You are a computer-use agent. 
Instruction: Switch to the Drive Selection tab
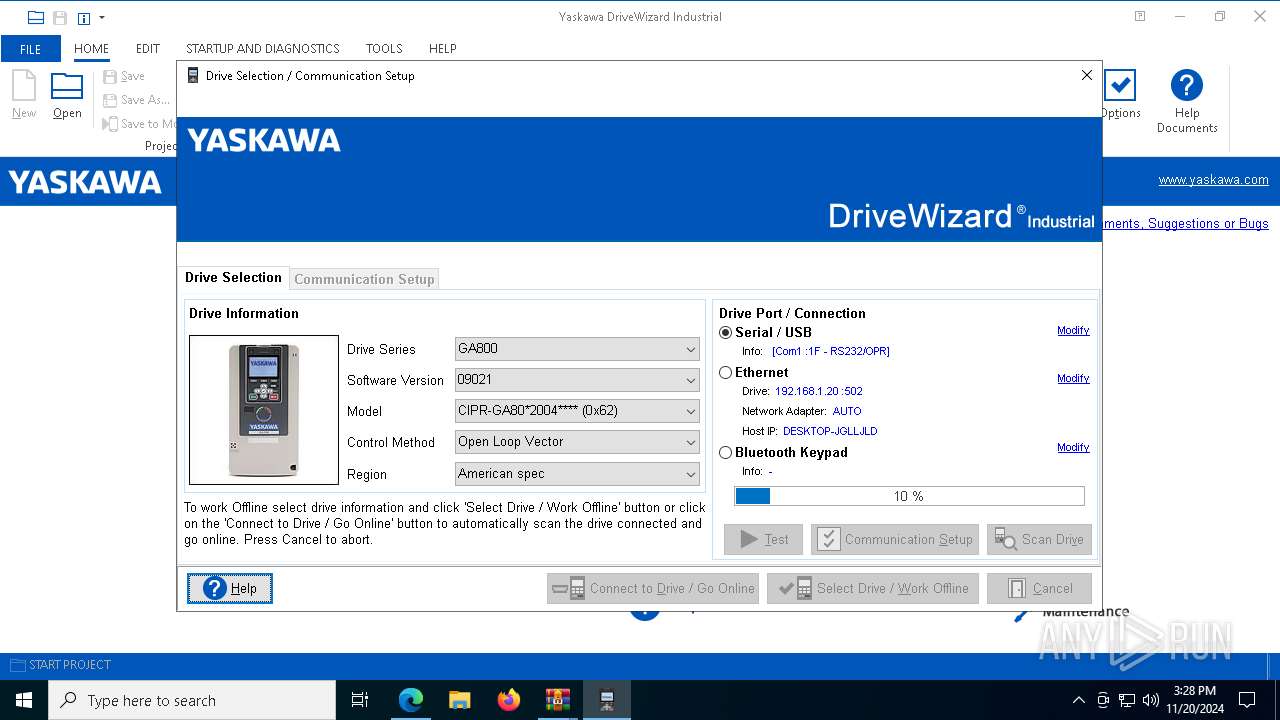233,278
